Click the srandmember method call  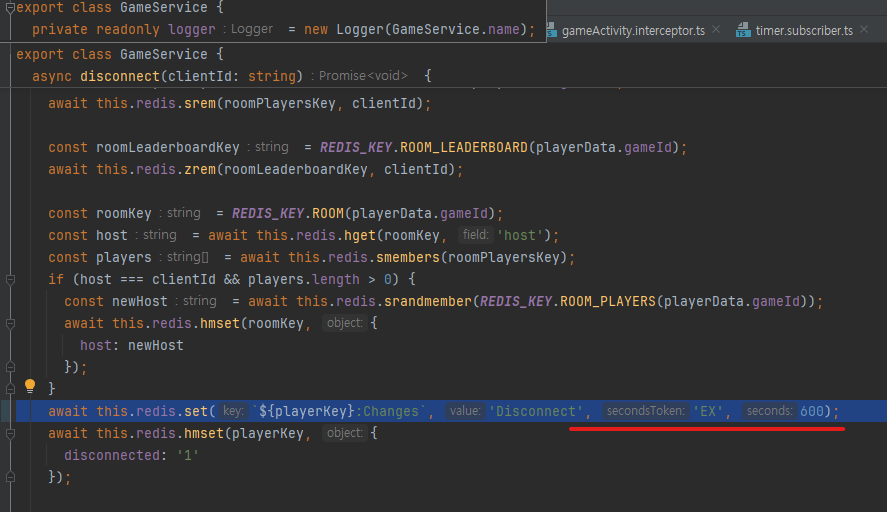(428, 302)
